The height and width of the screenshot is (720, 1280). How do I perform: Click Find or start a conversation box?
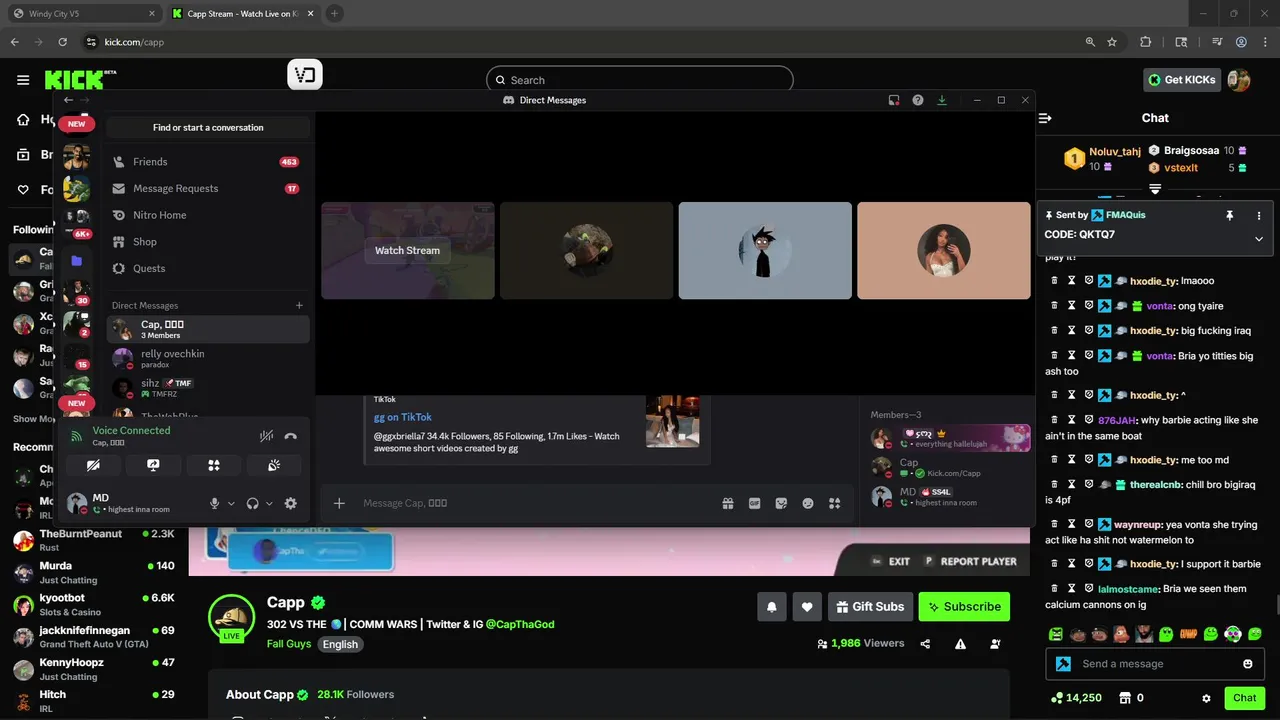[208, 127]
